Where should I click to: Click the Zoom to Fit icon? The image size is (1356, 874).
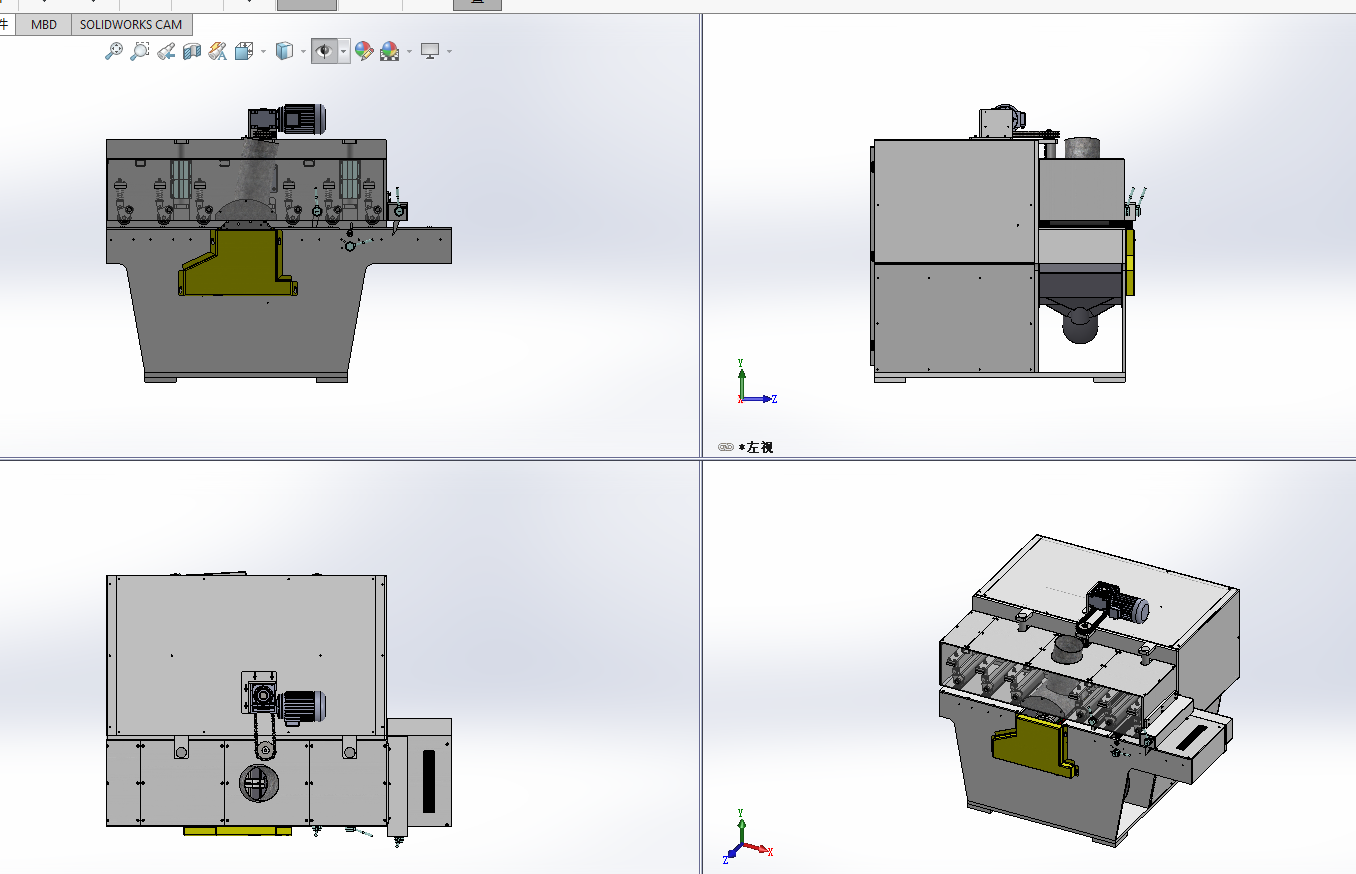pyautogui.click(x=114, y=51)
